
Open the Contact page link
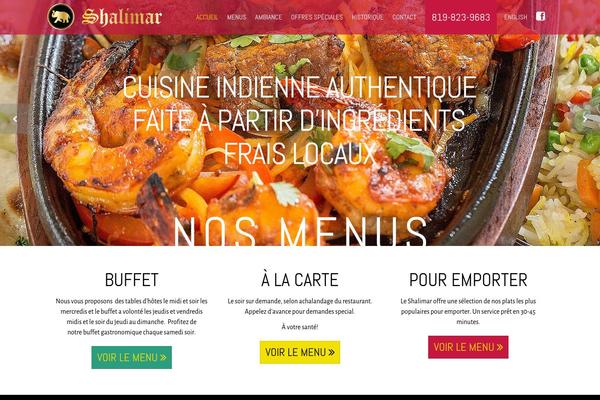[404, 17]
